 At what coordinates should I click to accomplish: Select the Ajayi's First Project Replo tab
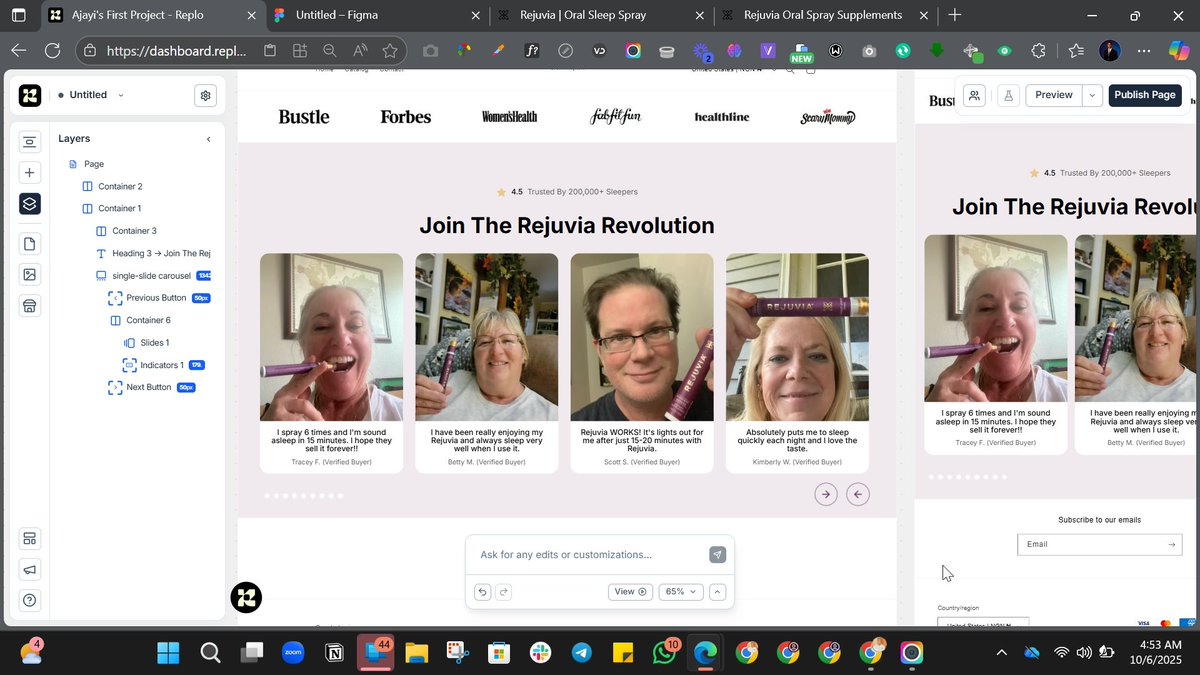click(150, 15)
